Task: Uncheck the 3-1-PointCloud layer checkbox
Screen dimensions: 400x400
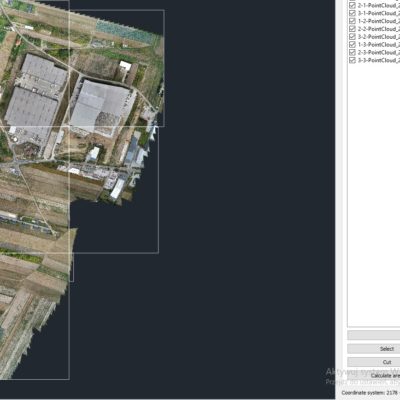Action: (x=352, y=13)
